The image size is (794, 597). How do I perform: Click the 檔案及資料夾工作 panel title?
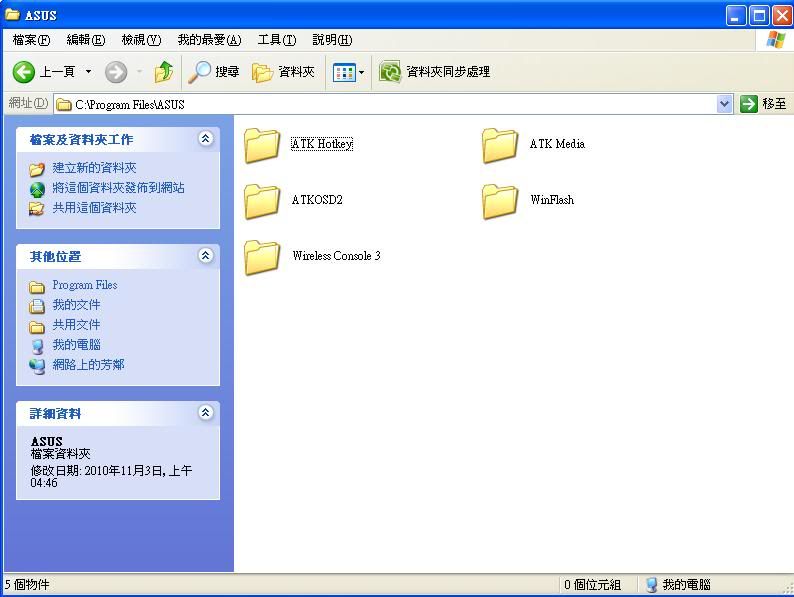click(82, 140)
